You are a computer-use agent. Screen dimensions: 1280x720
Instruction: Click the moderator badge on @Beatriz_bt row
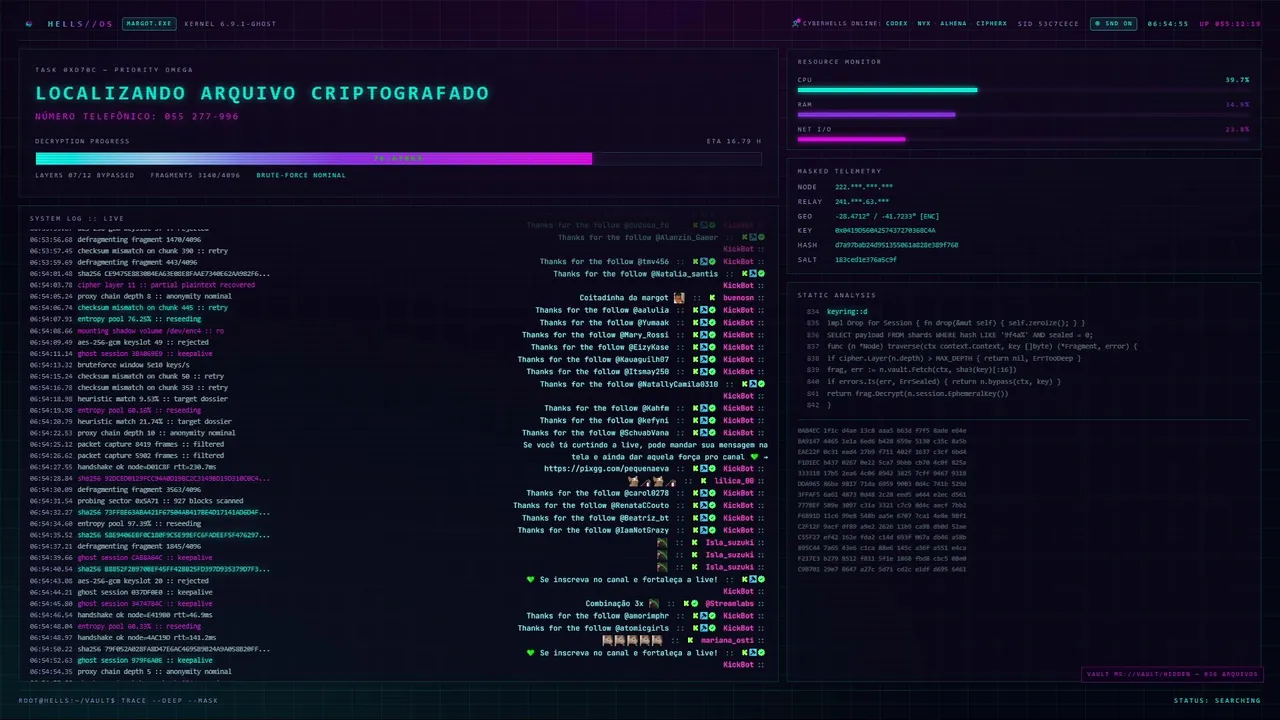pos(703,518)
